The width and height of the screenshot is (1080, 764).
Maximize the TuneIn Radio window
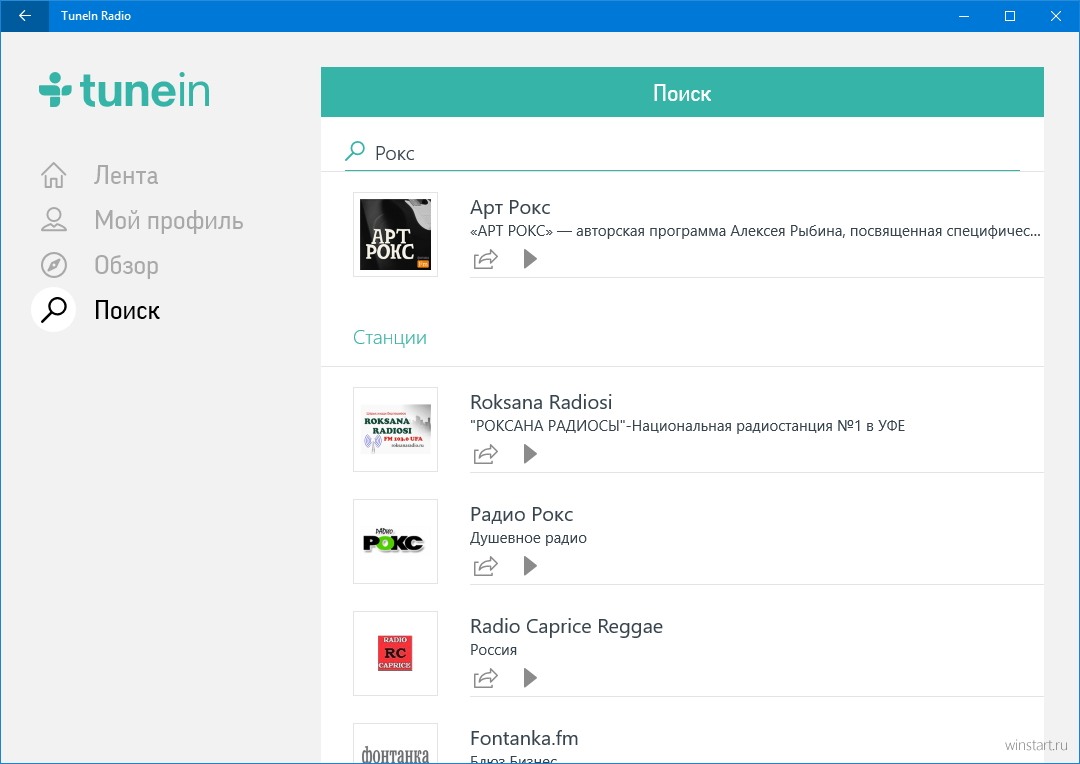[1010, 15]
